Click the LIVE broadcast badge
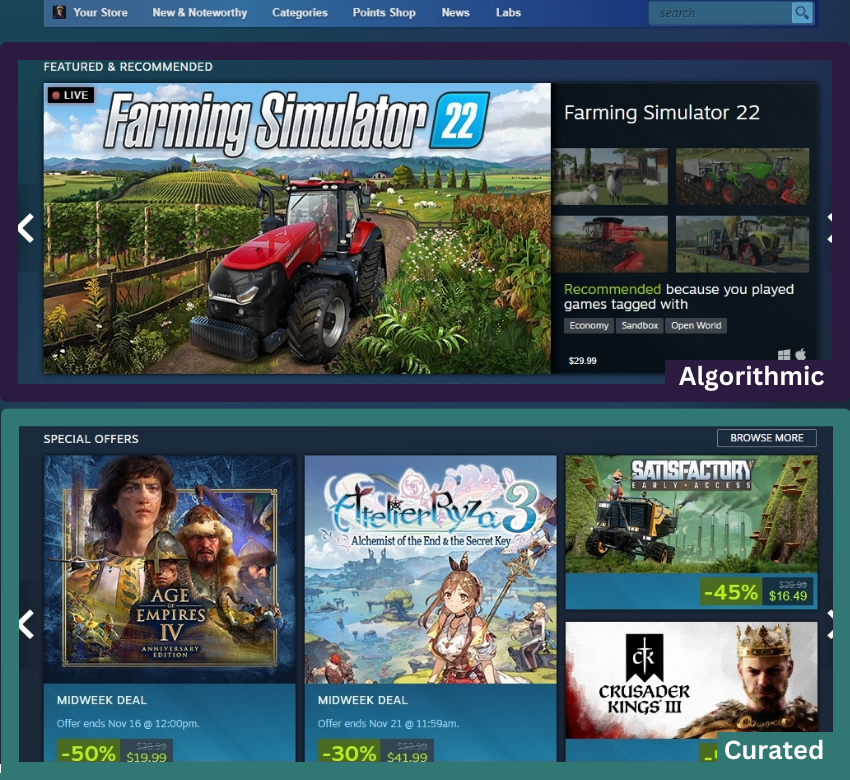The height and width of the screenshot is (780, 850). pyautogui.click(x=70, y=95)
